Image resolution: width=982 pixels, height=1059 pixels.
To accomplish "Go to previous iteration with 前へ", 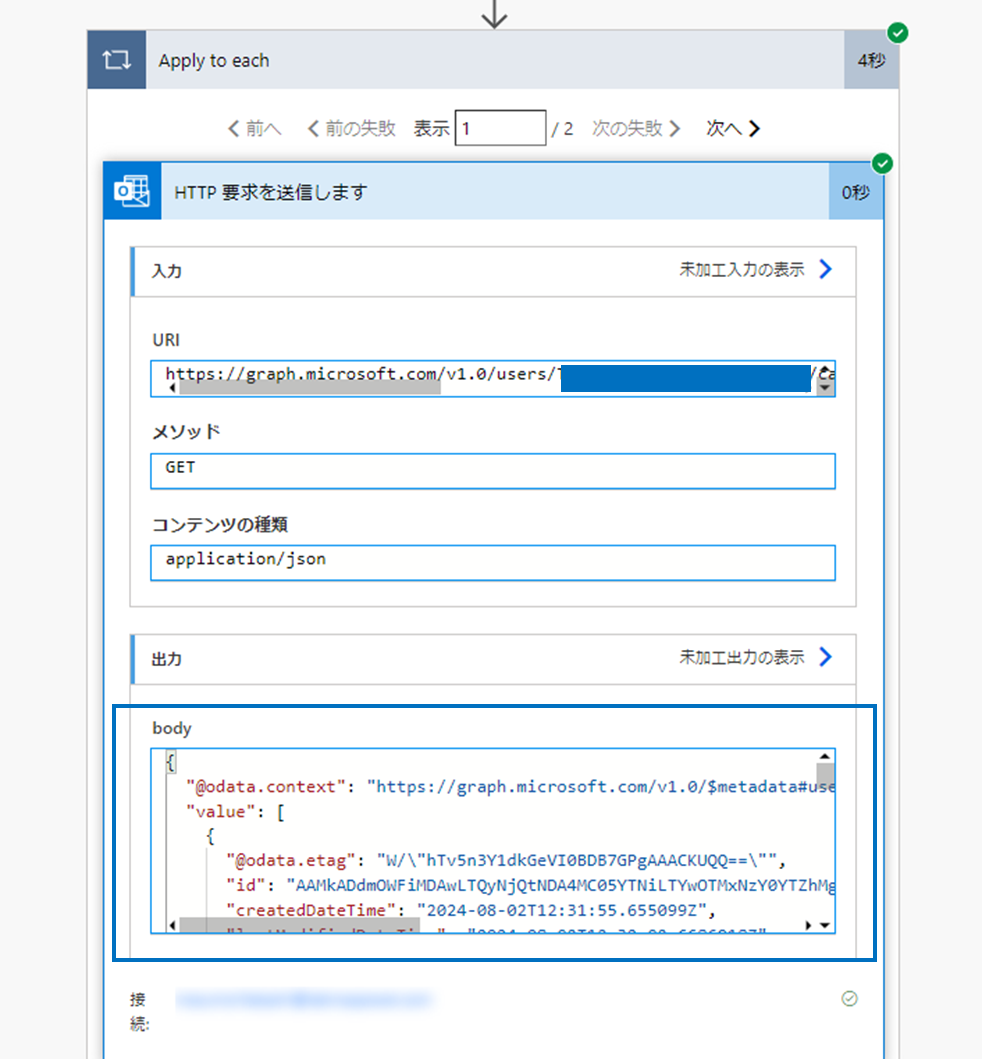I will (x=255, y=128).
